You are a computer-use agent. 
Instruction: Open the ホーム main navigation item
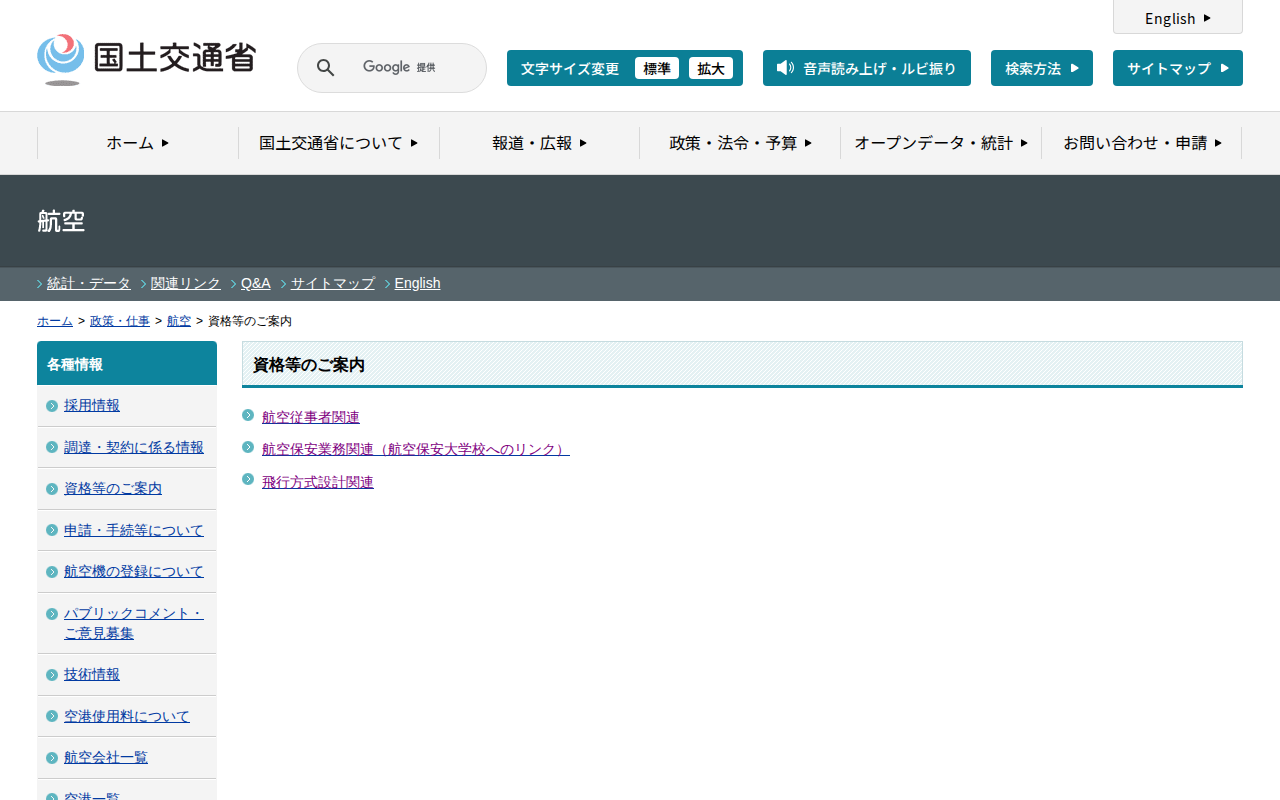tap(138, 143)
